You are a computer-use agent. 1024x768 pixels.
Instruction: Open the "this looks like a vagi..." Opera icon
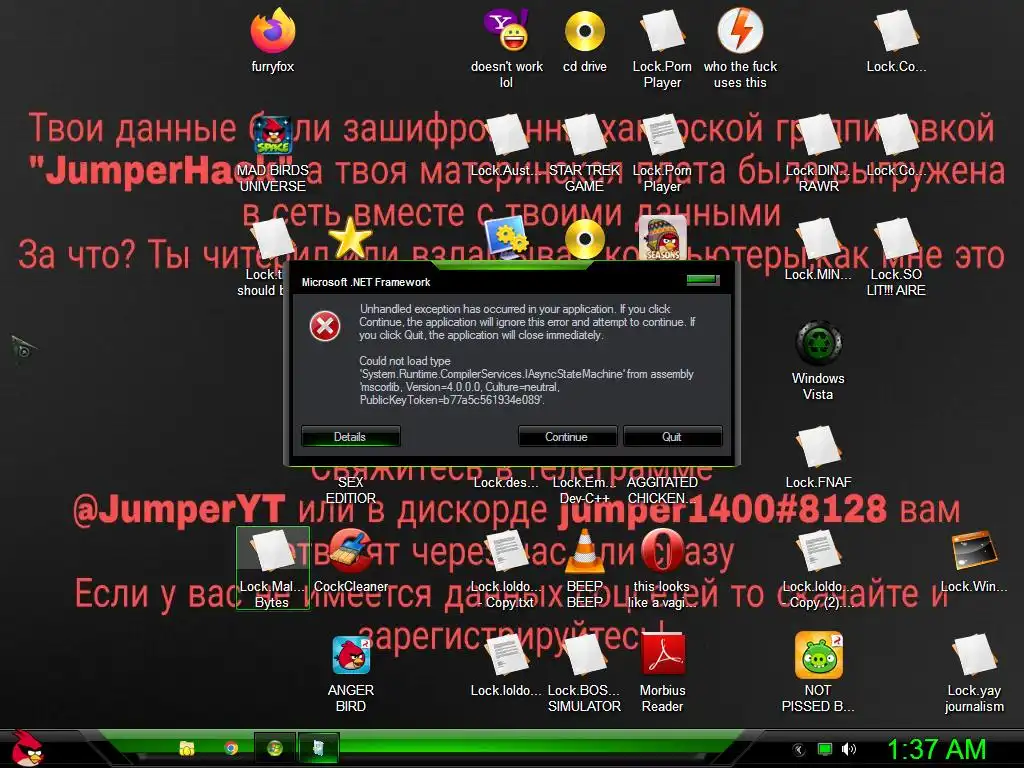(x=662, y=552)
